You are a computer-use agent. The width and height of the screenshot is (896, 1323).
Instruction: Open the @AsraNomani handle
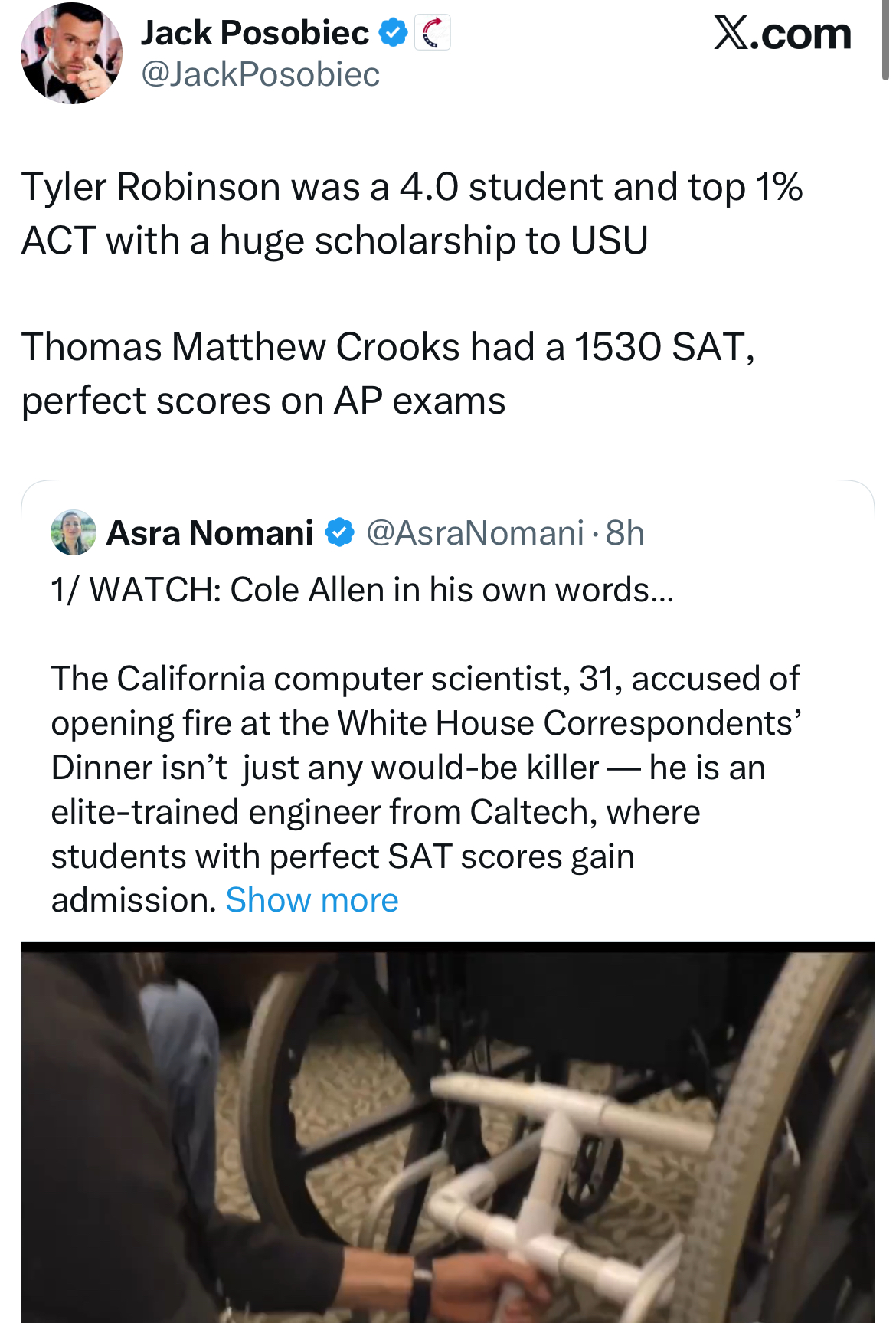475,532
